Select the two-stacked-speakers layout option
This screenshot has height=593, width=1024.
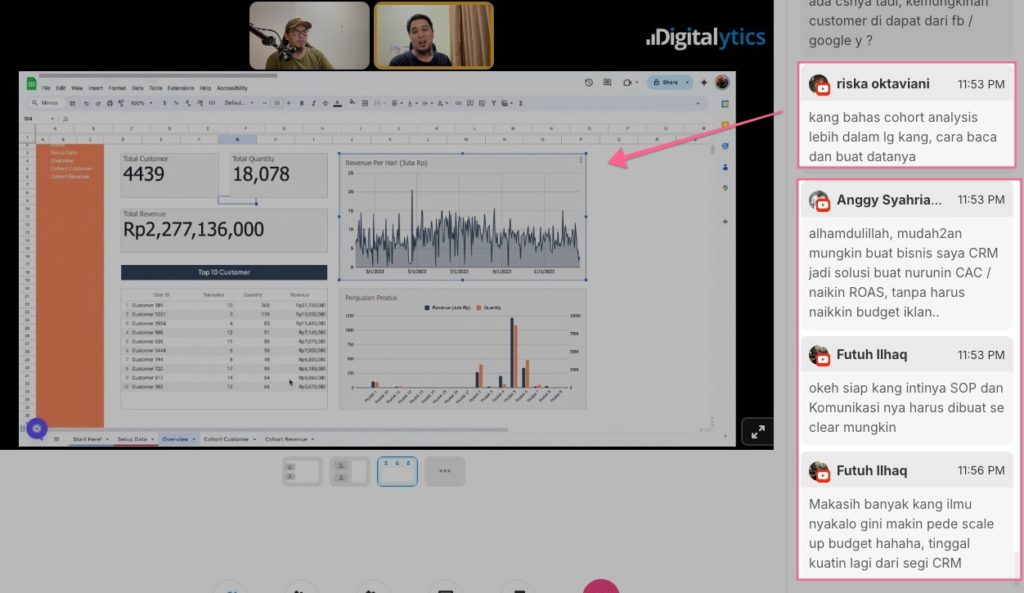click(302, 471)
